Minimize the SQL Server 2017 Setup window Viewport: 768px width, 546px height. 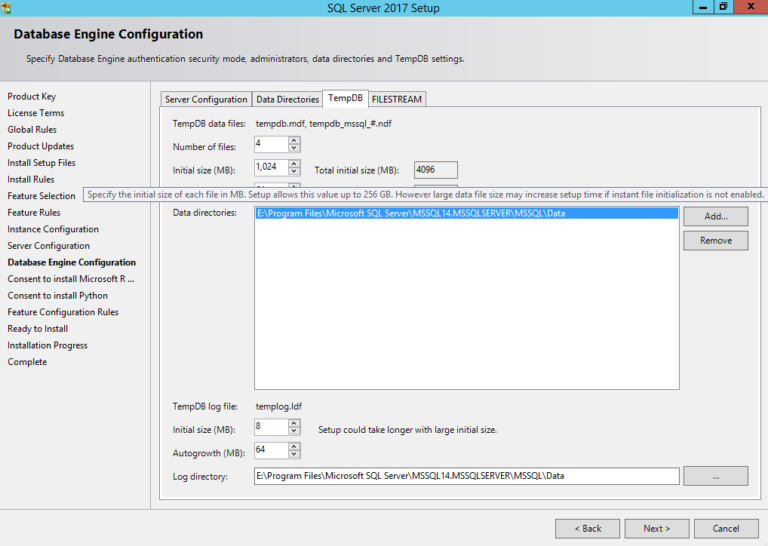click(703, 7)
